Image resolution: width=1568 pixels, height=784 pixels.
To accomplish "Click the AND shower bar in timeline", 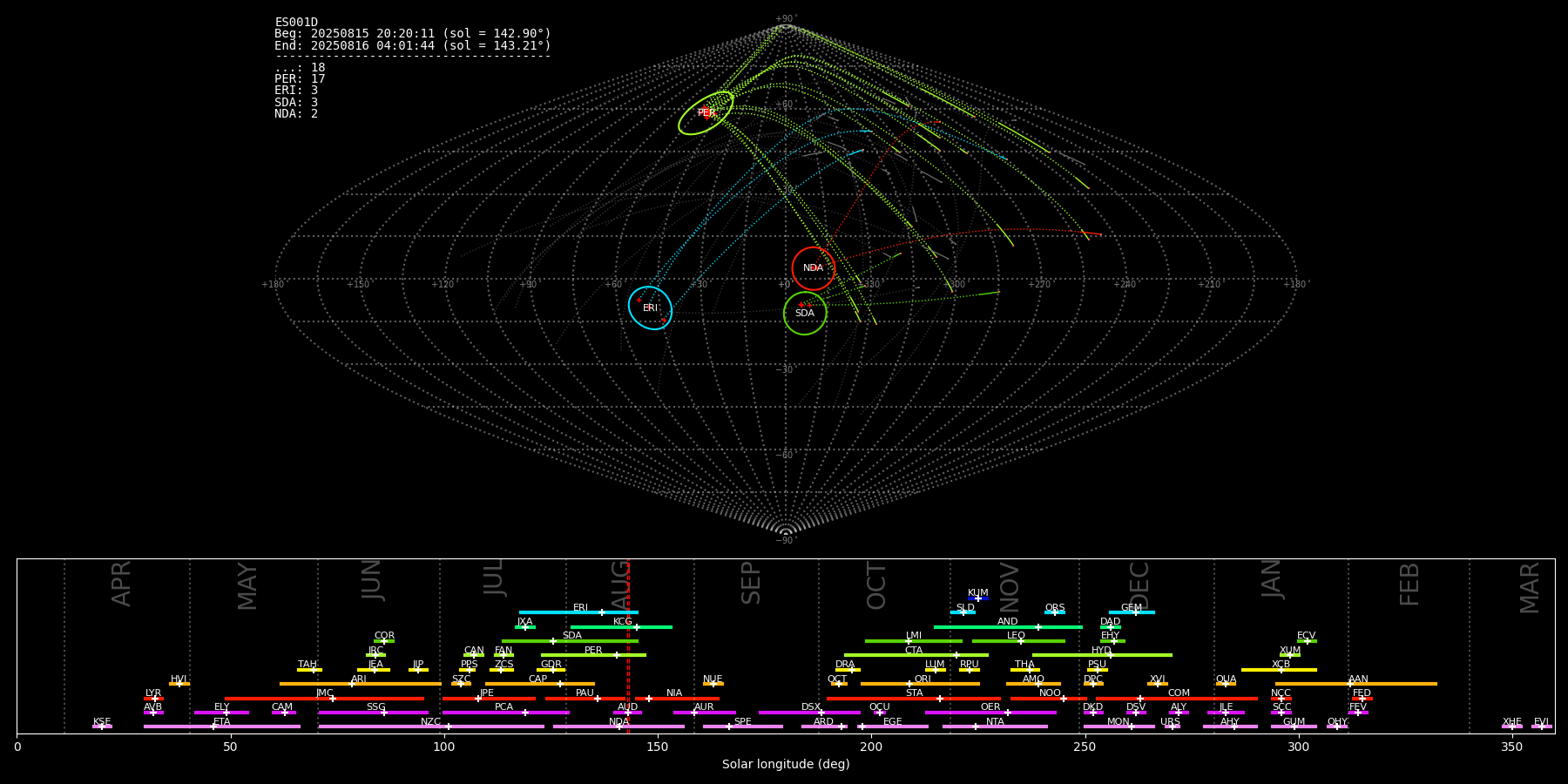I will [x=1008, y=627].
